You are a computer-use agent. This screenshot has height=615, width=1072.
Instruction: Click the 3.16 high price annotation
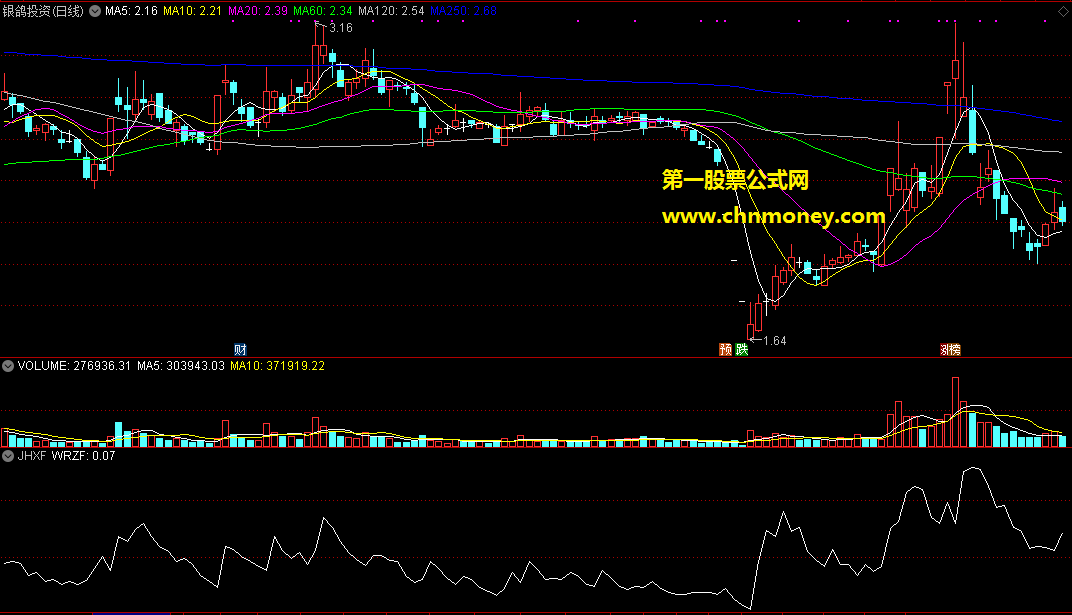click(x=341, y=28)
